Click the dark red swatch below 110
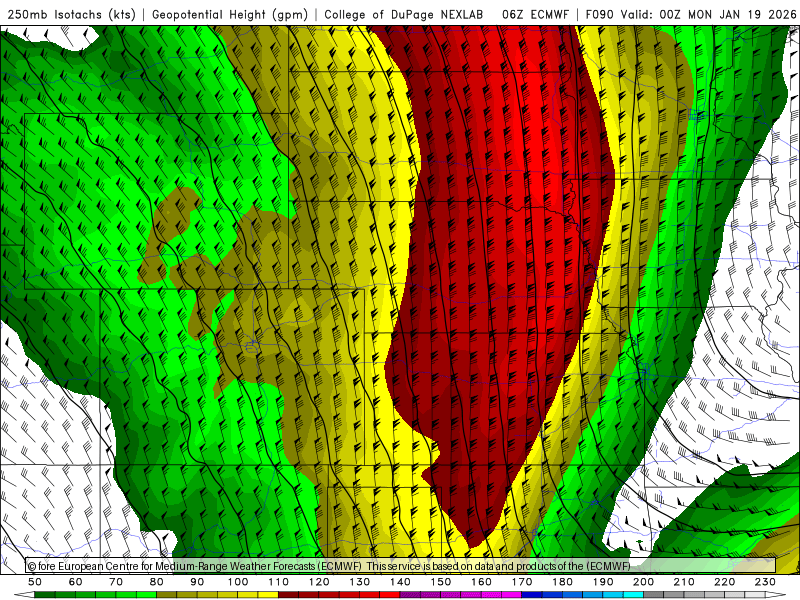 pyautogui.click(x=288, y=595)
